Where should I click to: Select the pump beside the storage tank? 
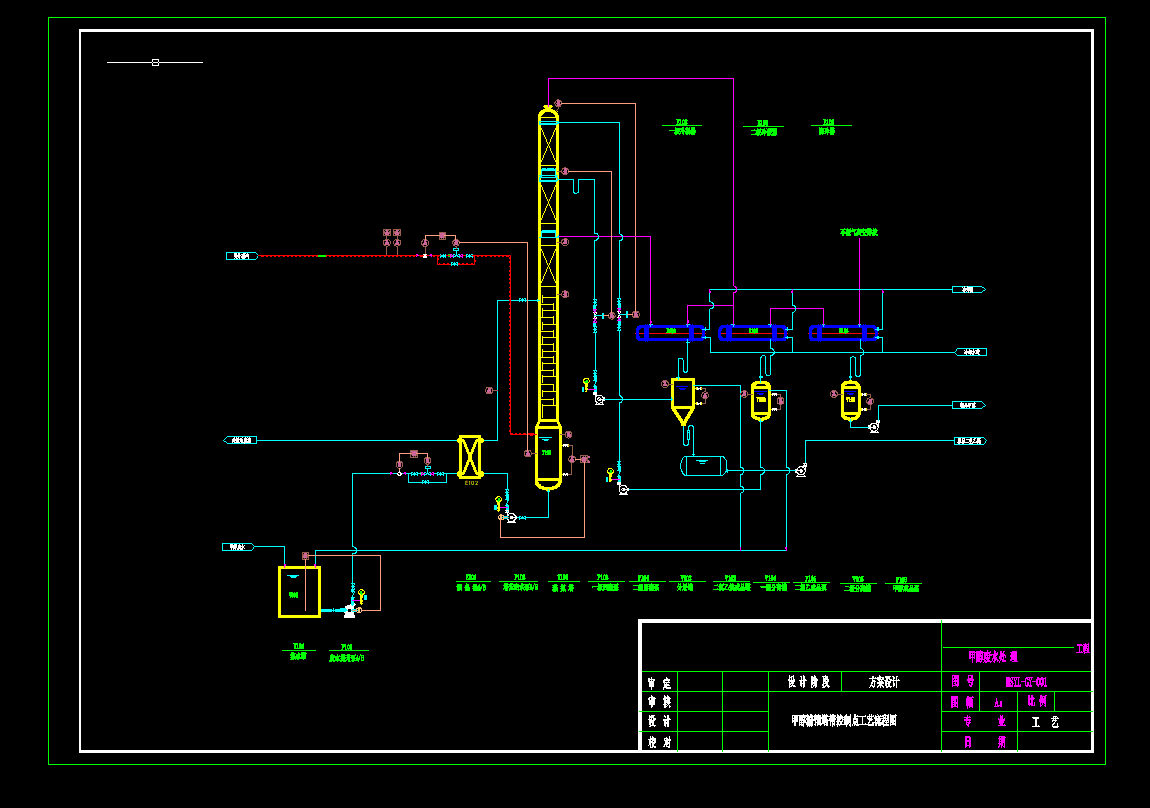(x=350, y=610)
